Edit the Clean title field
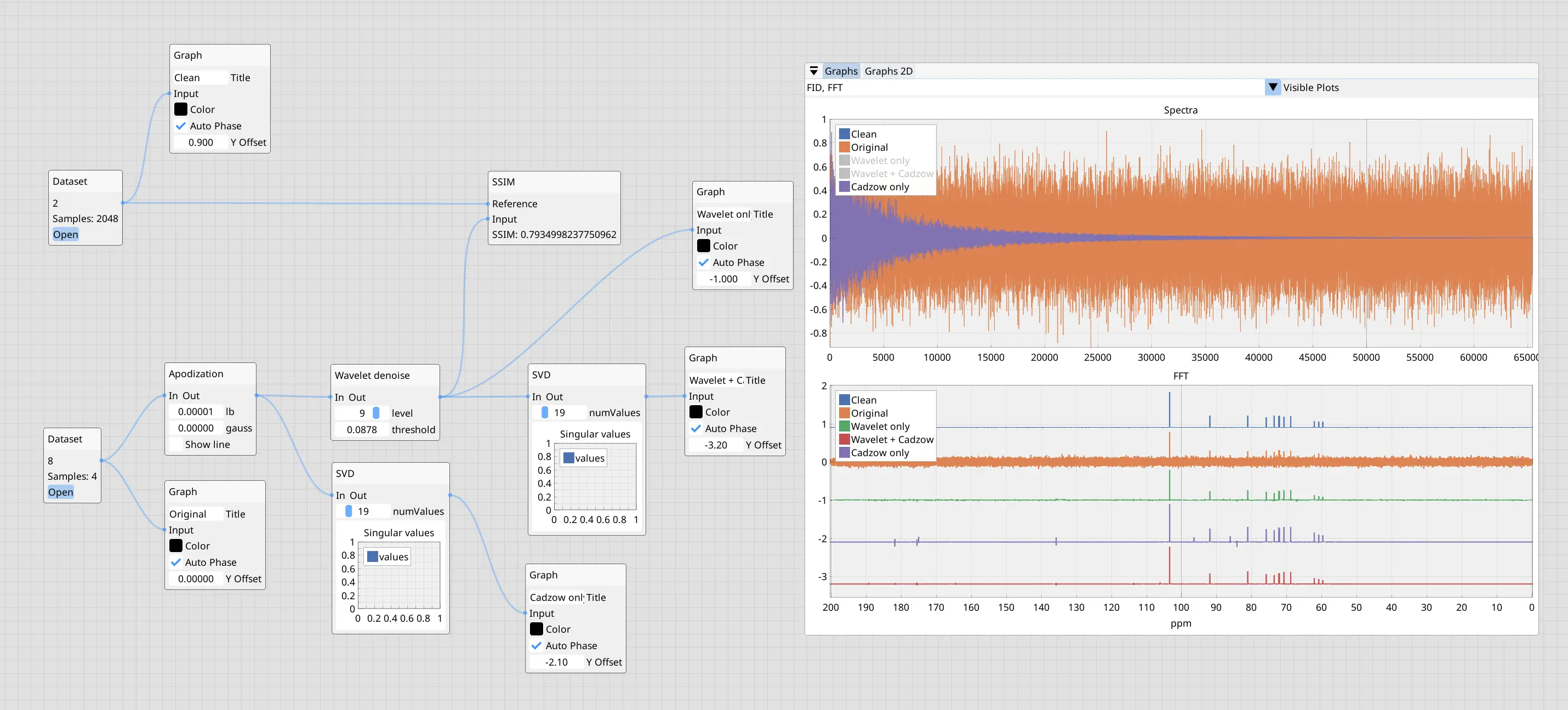This screenshot has width=1568, height=710. tap(200, 78)
